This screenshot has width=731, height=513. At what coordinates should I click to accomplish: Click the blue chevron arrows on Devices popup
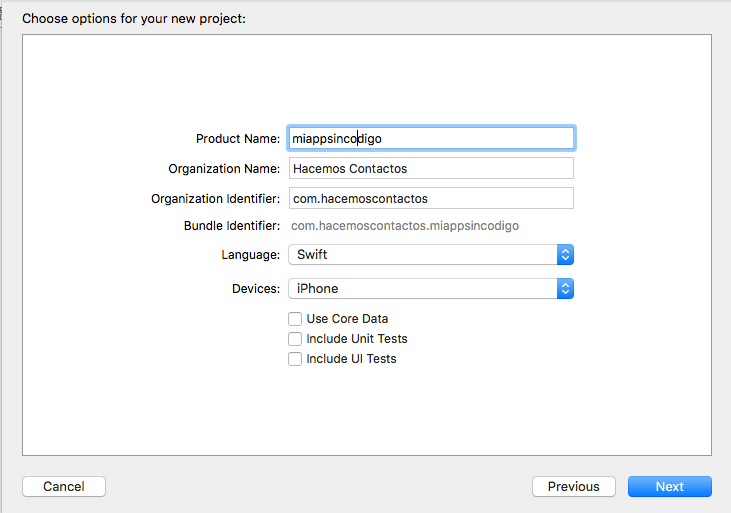tap(565, 289)
